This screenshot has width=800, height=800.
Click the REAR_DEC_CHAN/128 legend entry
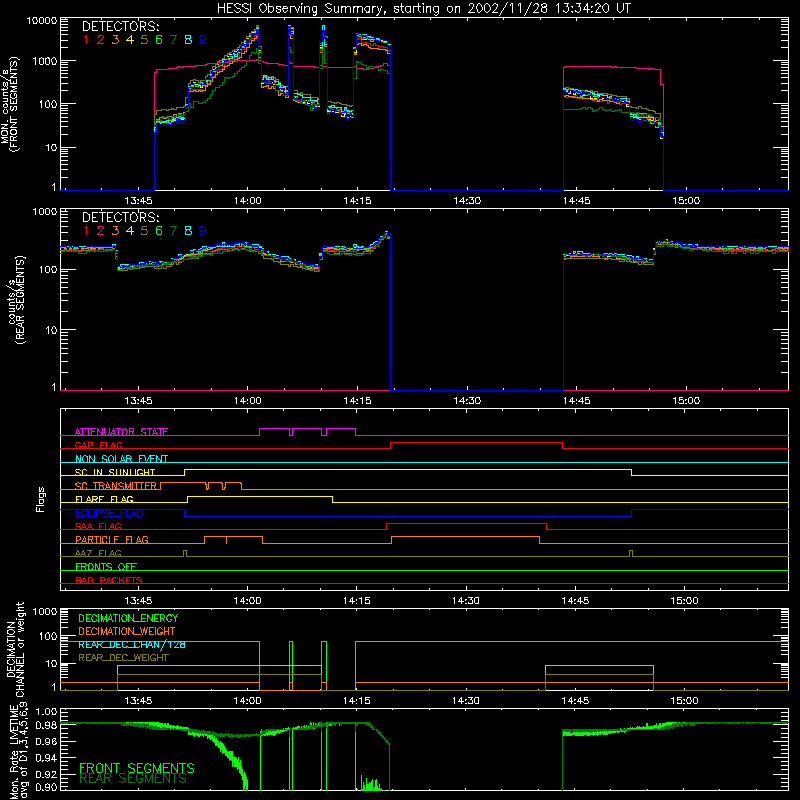click(x=132, y=644)
